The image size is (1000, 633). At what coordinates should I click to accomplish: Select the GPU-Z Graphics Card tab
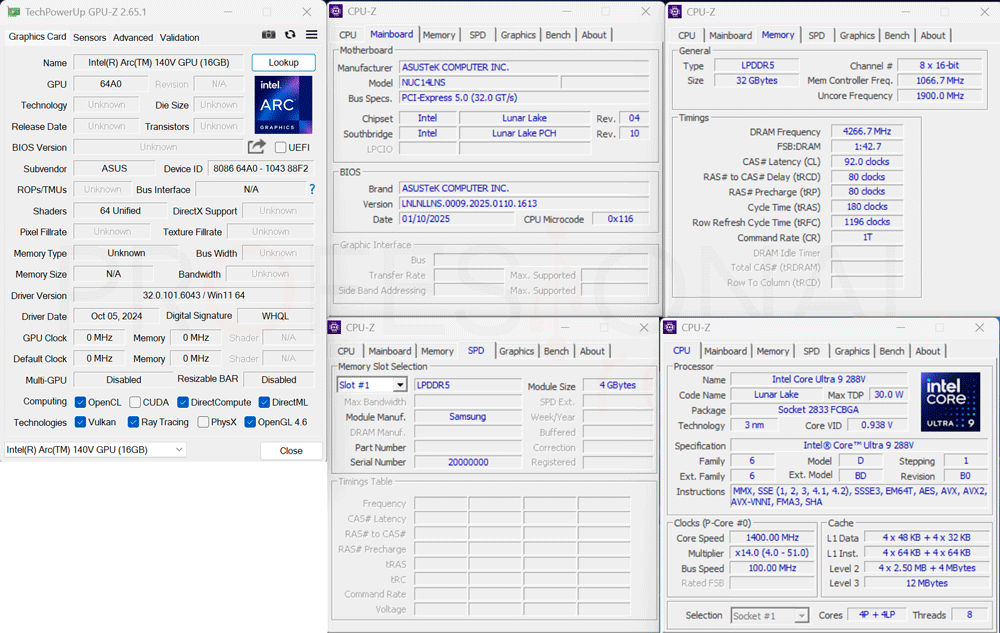(x=37, y=37)
